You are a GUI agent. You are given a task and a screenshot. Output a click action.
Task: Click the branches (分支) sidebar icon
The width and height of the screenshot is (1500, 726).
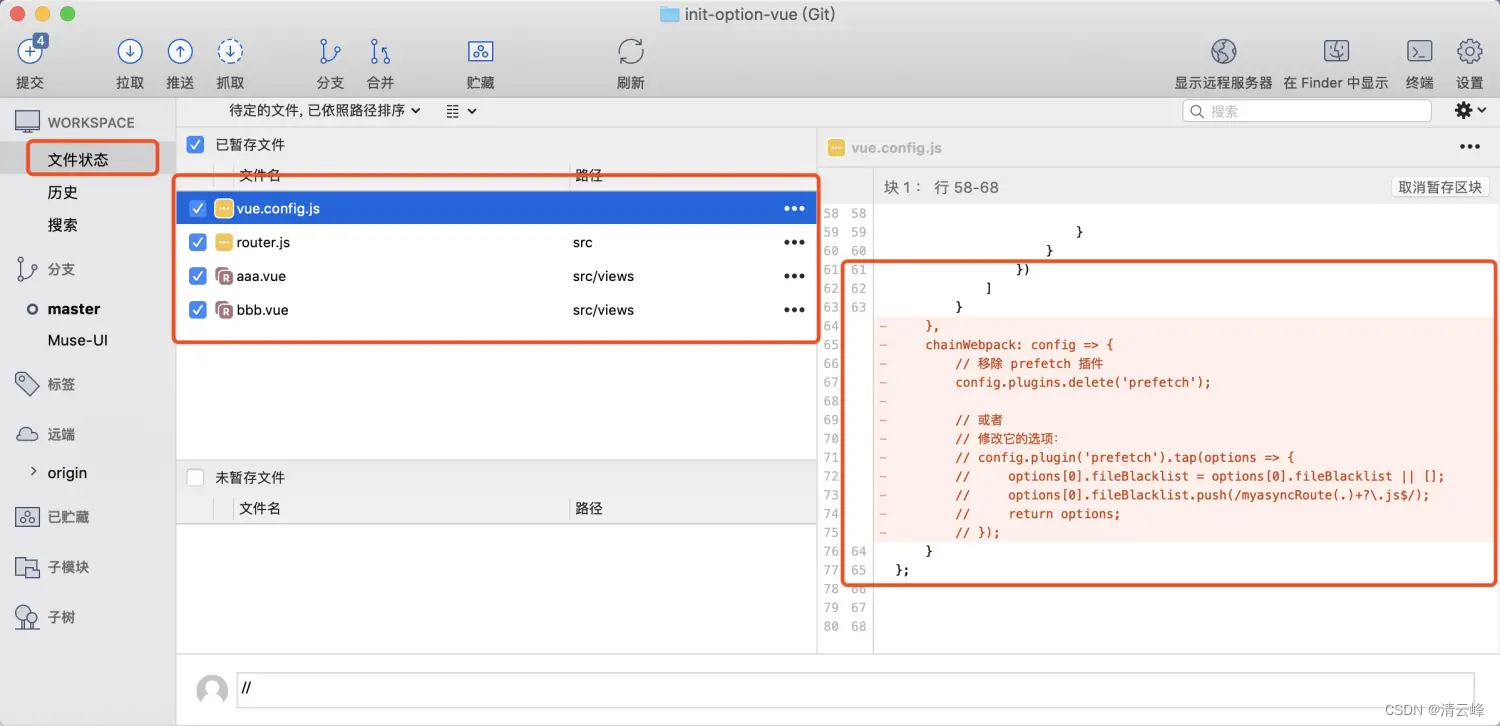27,269
